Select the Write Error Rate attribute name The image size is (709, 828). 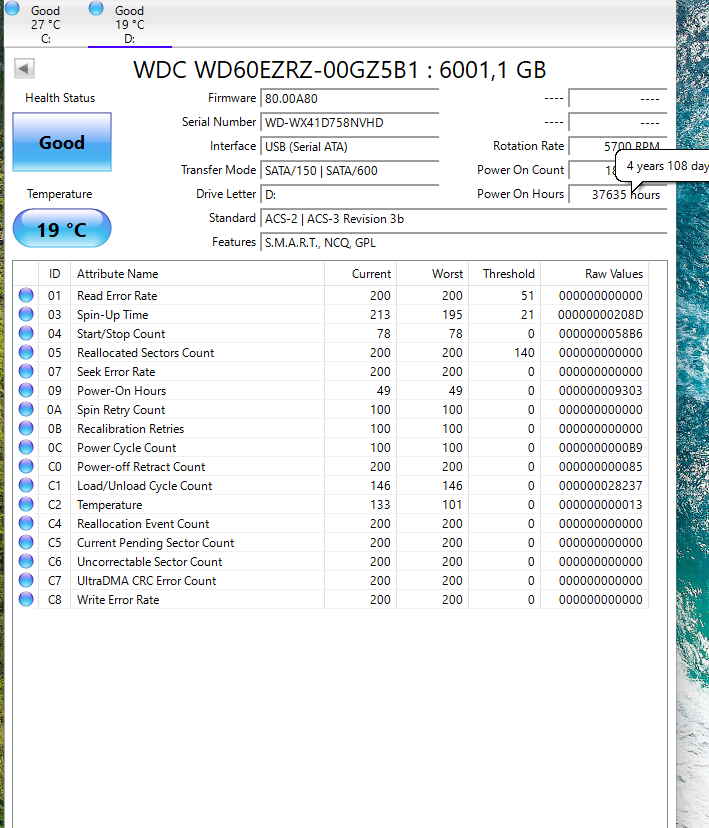pos(118,600)
